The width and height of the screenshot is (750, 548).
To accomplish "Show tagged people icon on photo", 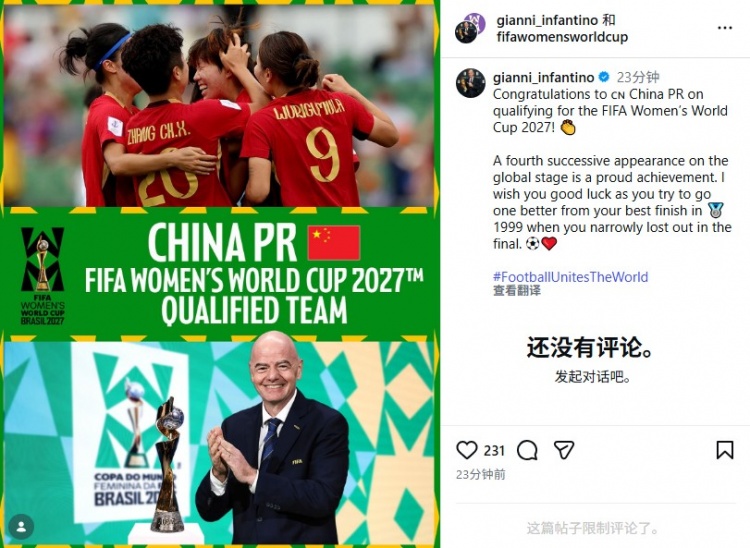I will tap(21, 526).
